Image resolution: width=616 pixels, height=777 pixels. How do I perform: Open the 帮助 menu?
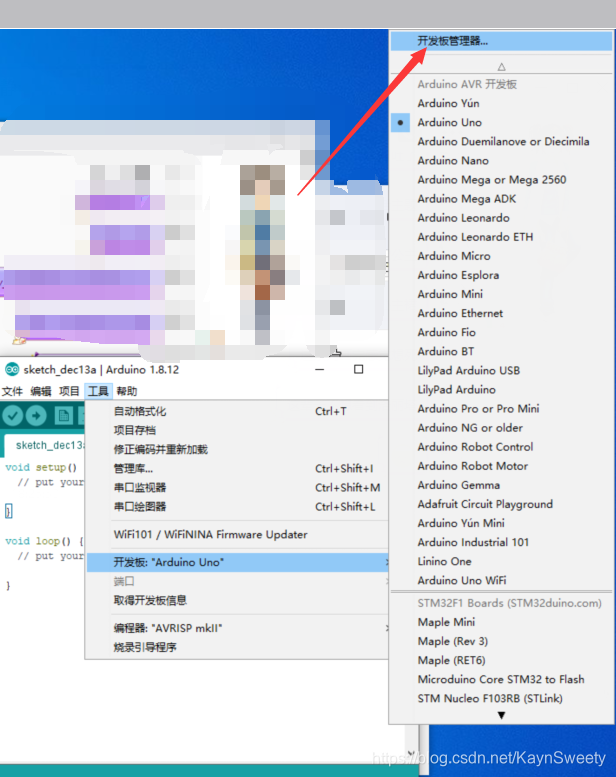point(126,391)
